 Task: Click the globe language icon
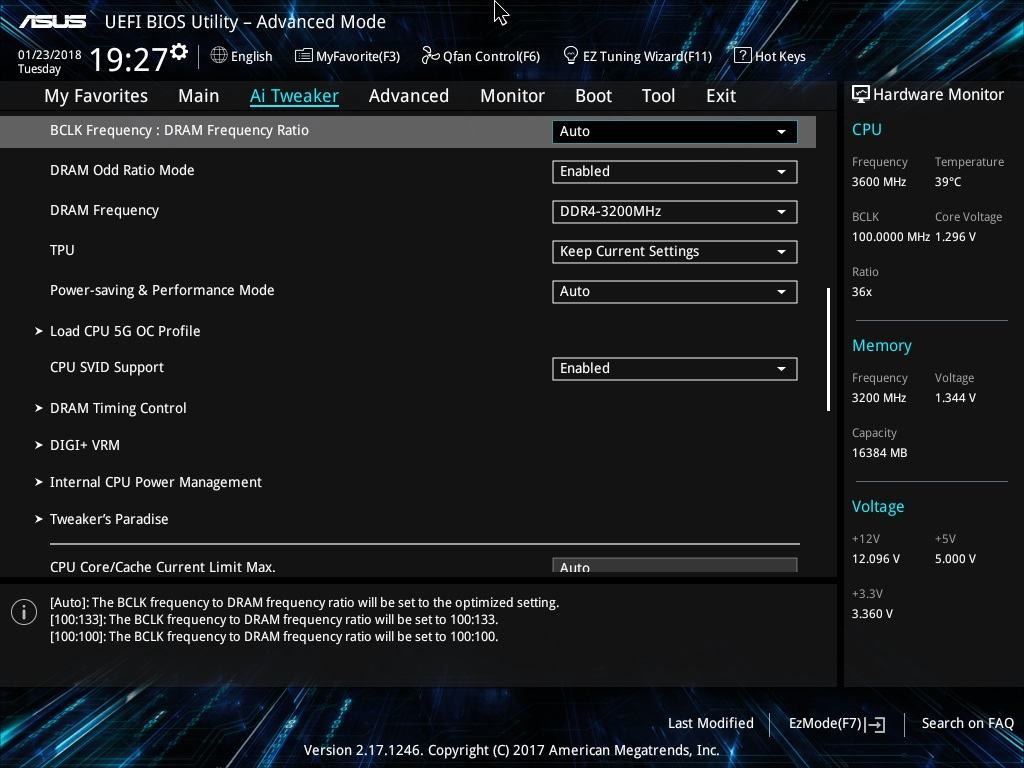pos(219,56)
